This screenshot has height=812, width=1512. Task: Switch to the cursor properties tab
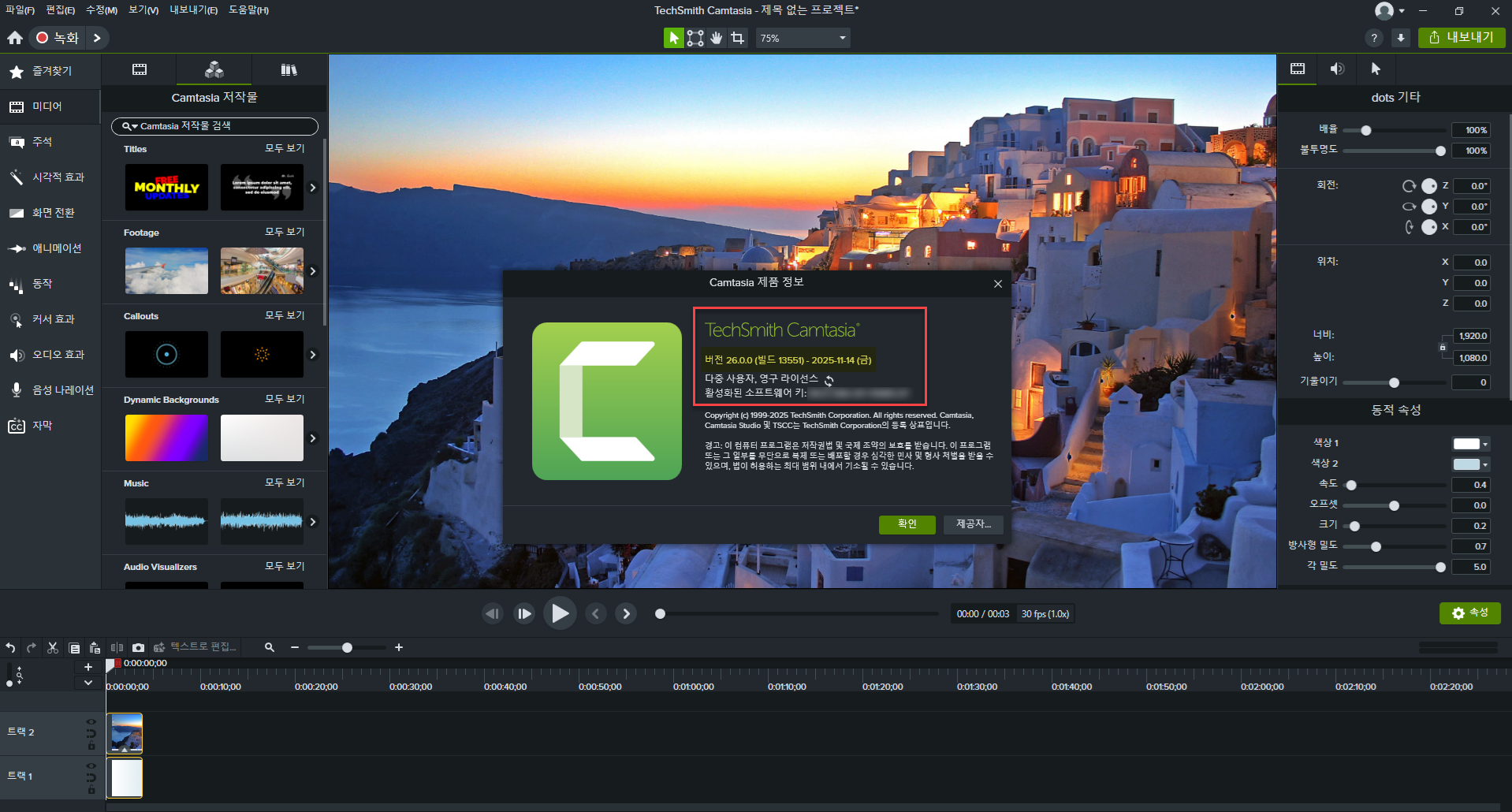point(1376,69)
